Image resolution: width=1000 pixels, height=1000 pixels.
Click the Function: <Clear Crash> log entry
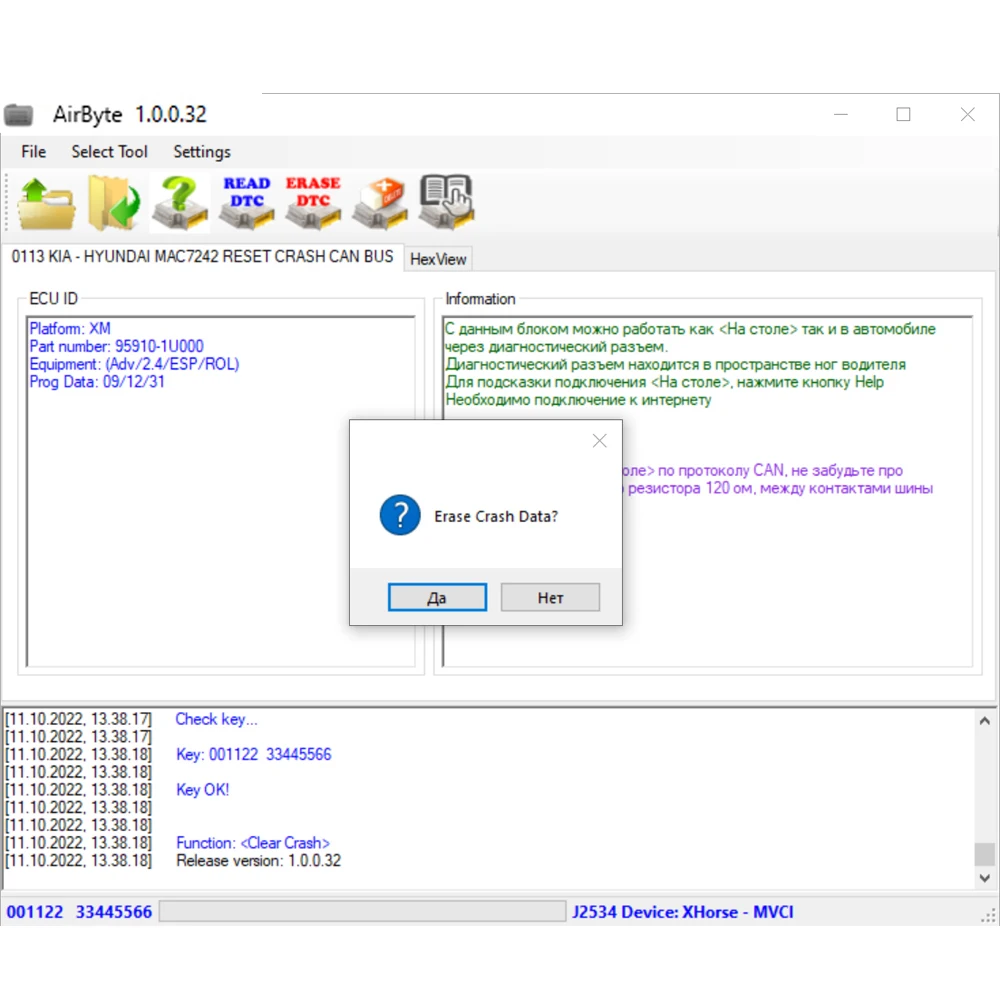click(253, 843)
